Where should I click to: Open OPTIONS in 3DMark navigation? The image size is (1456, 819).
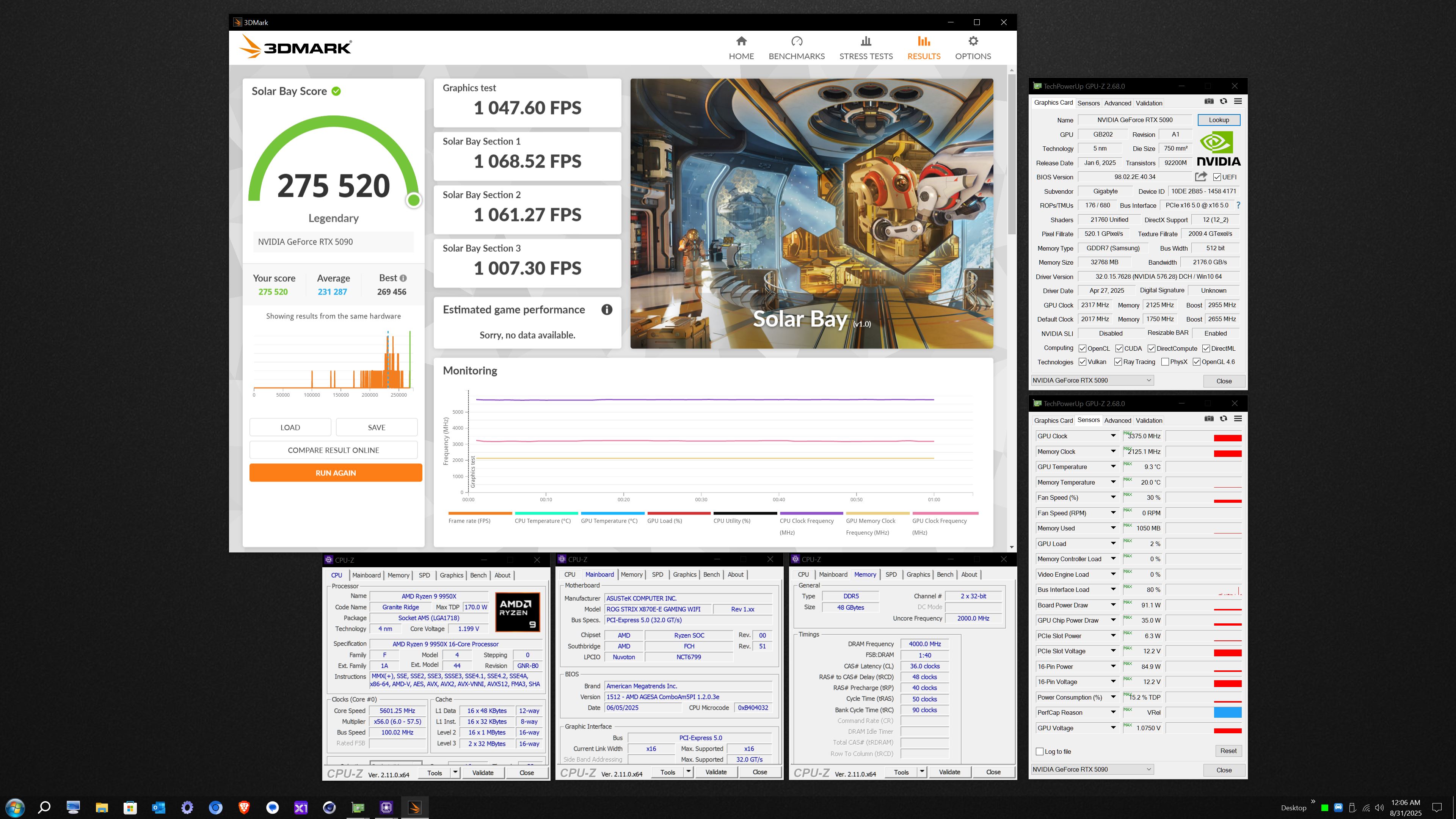pyautogui.click(x=973, y=47)
